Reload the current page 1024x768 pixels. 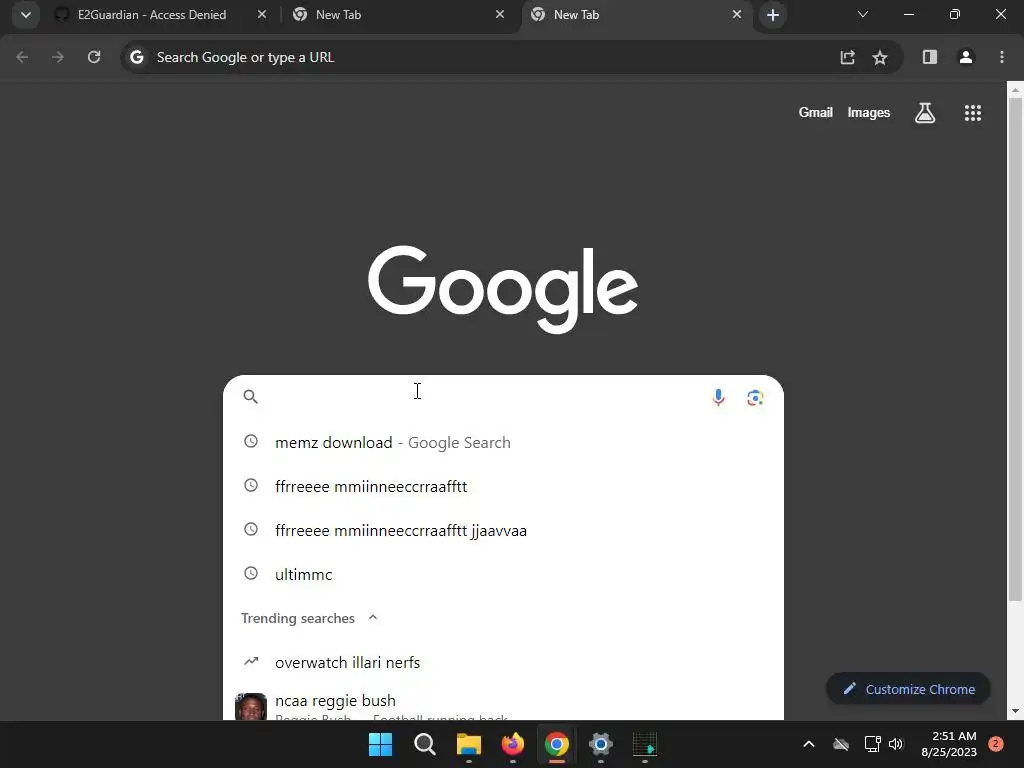(x=94, y=57)
